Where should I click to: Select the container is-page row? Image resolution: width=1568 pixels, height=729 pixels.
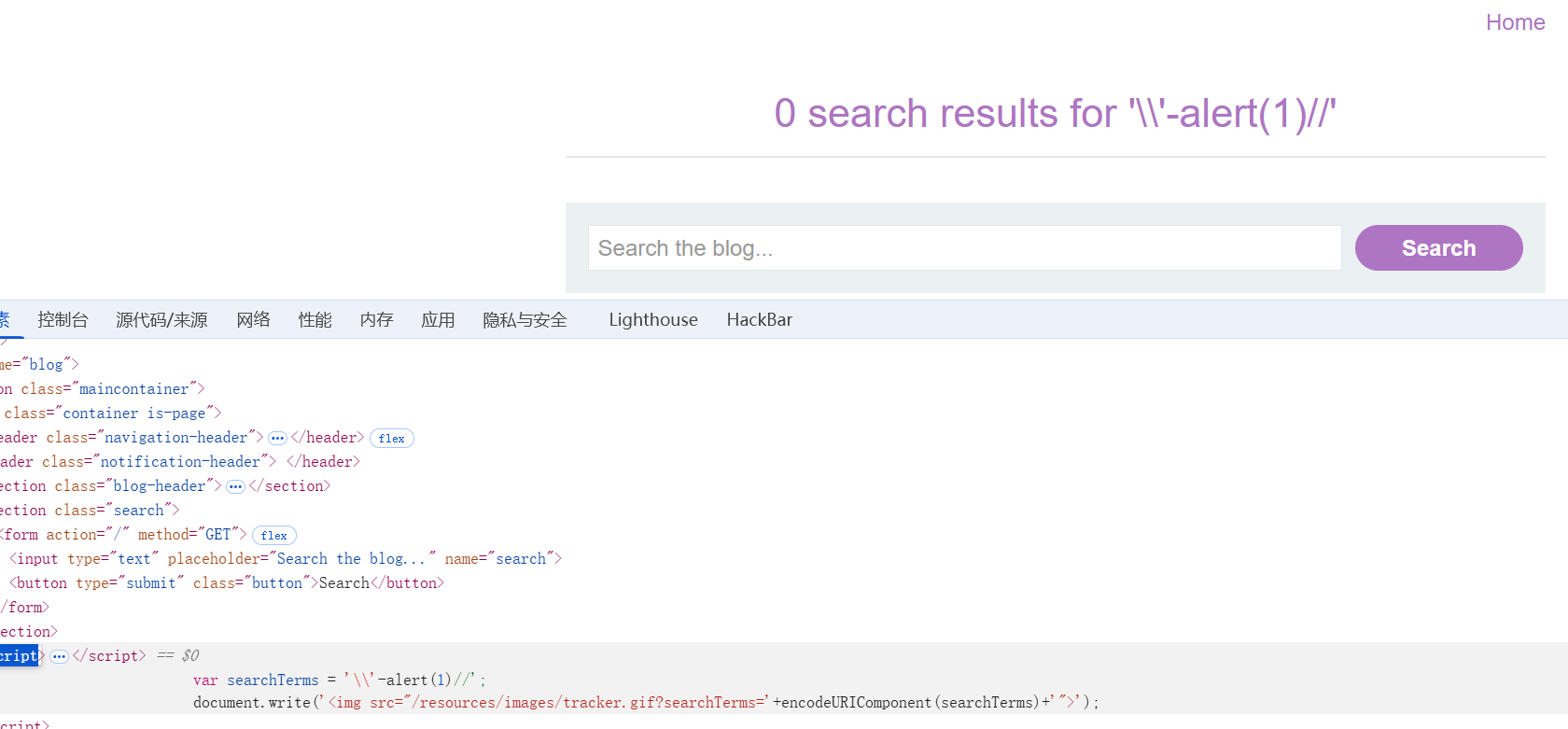[x=111, y=414]
